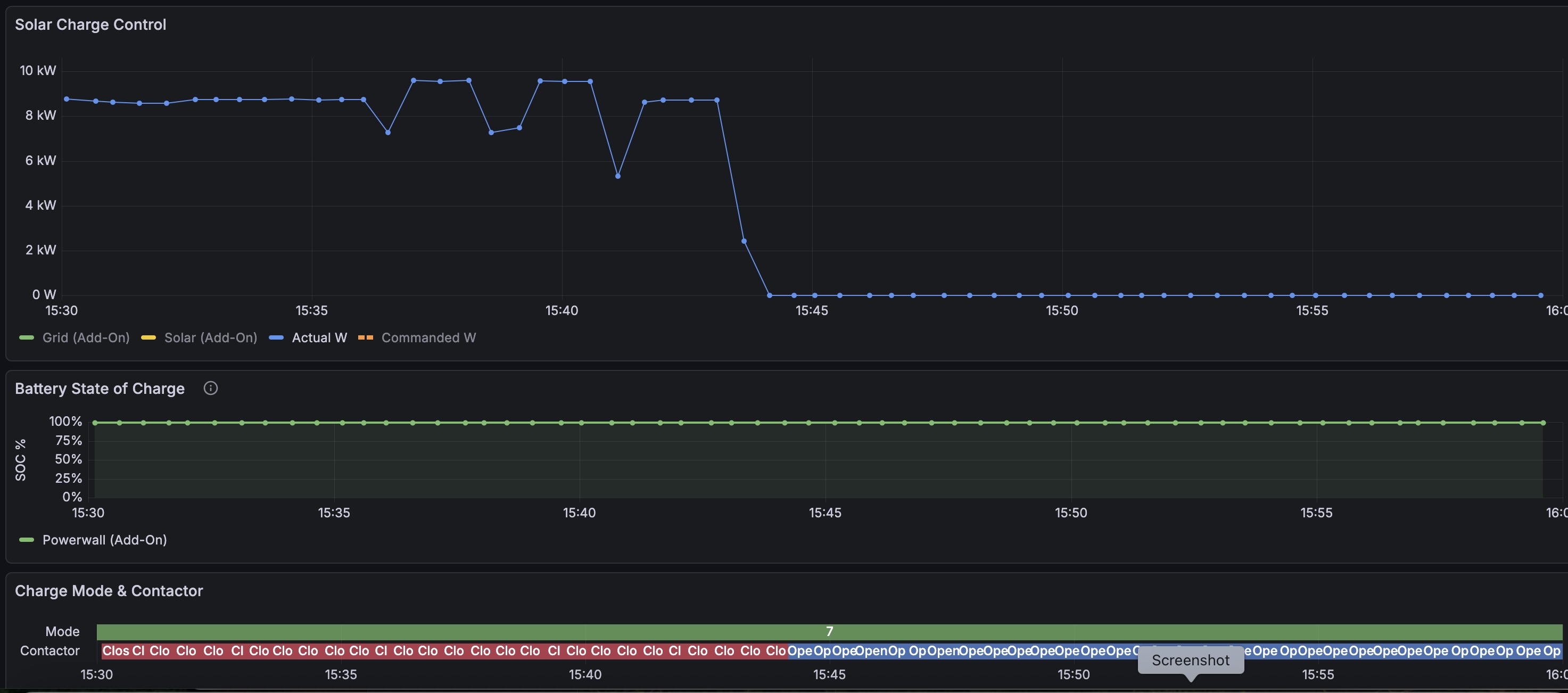Click the 100% label on SOC axis
This screenshot has height=693, width=1568.
65,422
